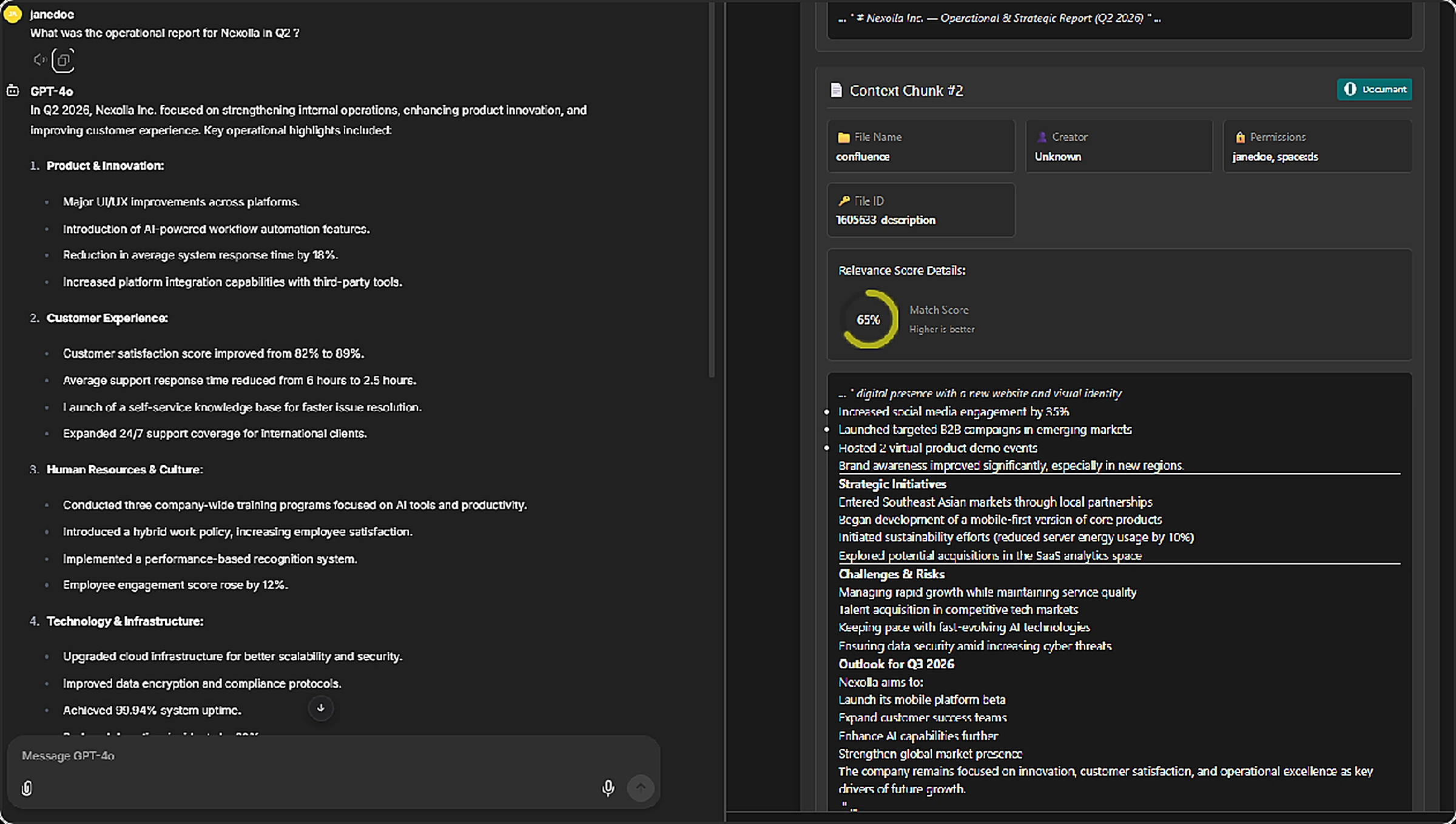Image resolution: width=1456 pixels, height=824 pixels.
Task: Click the targeted B2B campaigns line
Action: (x=985, y=430)
